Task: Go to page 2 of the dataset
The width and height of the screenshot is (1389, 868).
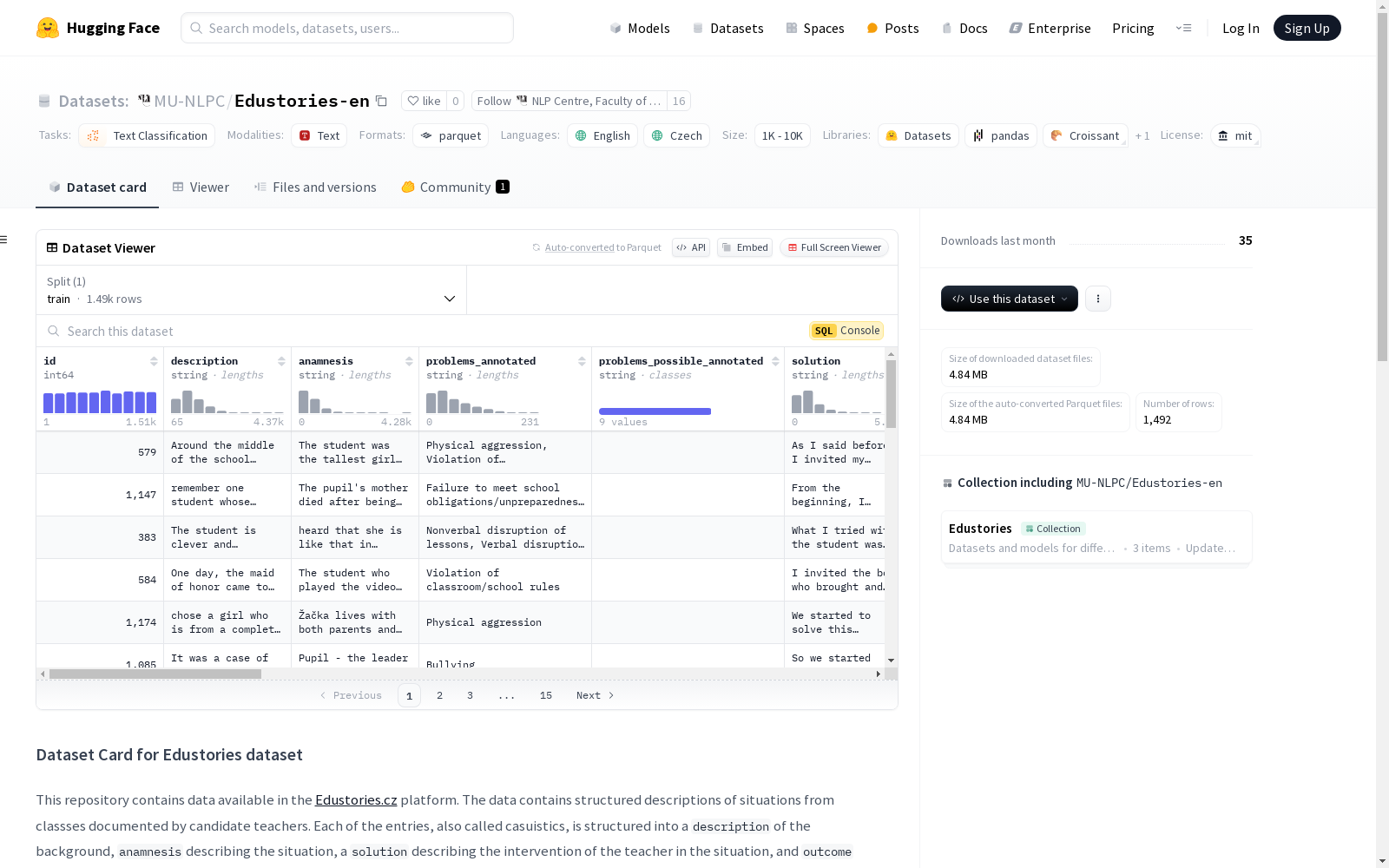Action: 440,695
